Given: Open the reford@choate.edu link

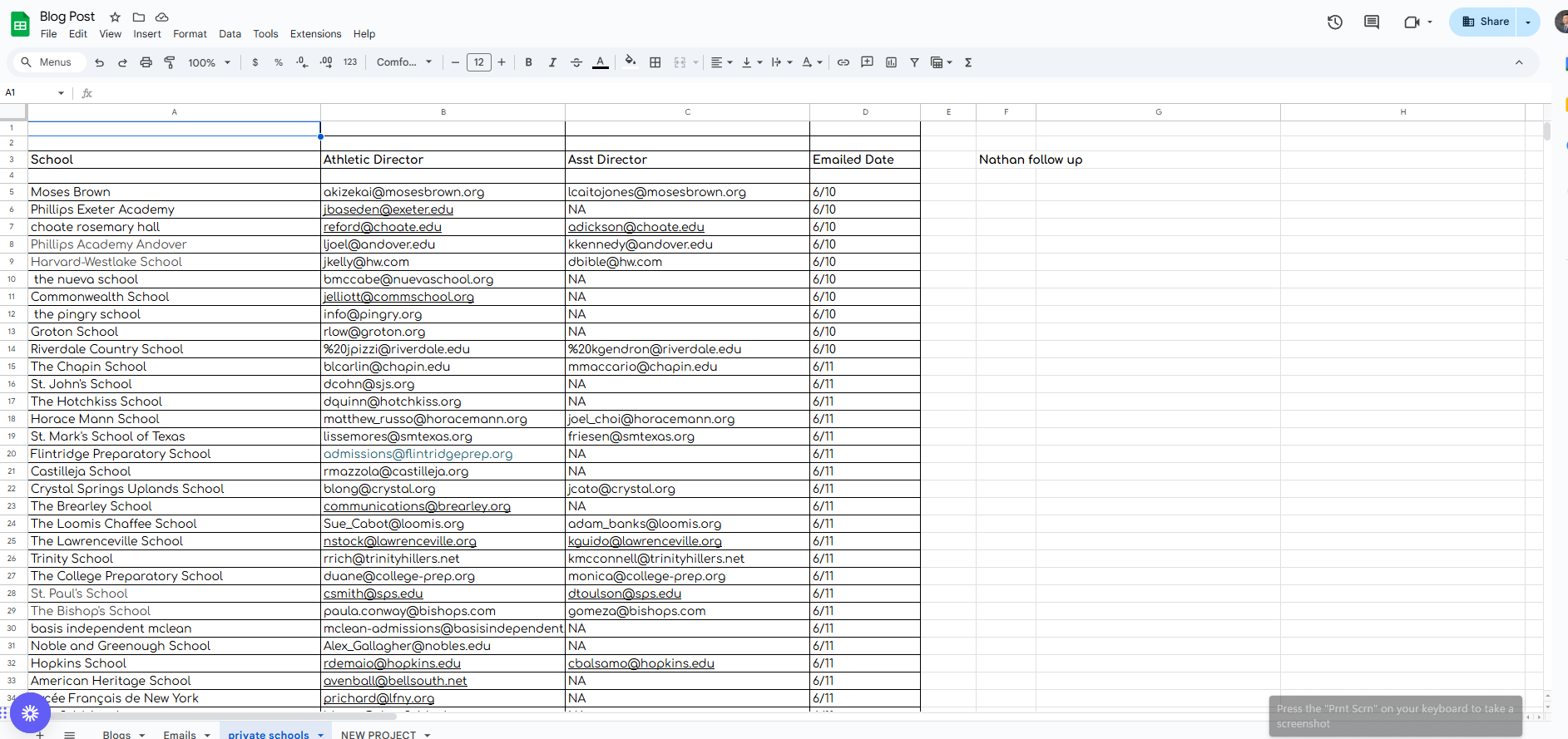Looking at the screenshot, I should 383,227.
